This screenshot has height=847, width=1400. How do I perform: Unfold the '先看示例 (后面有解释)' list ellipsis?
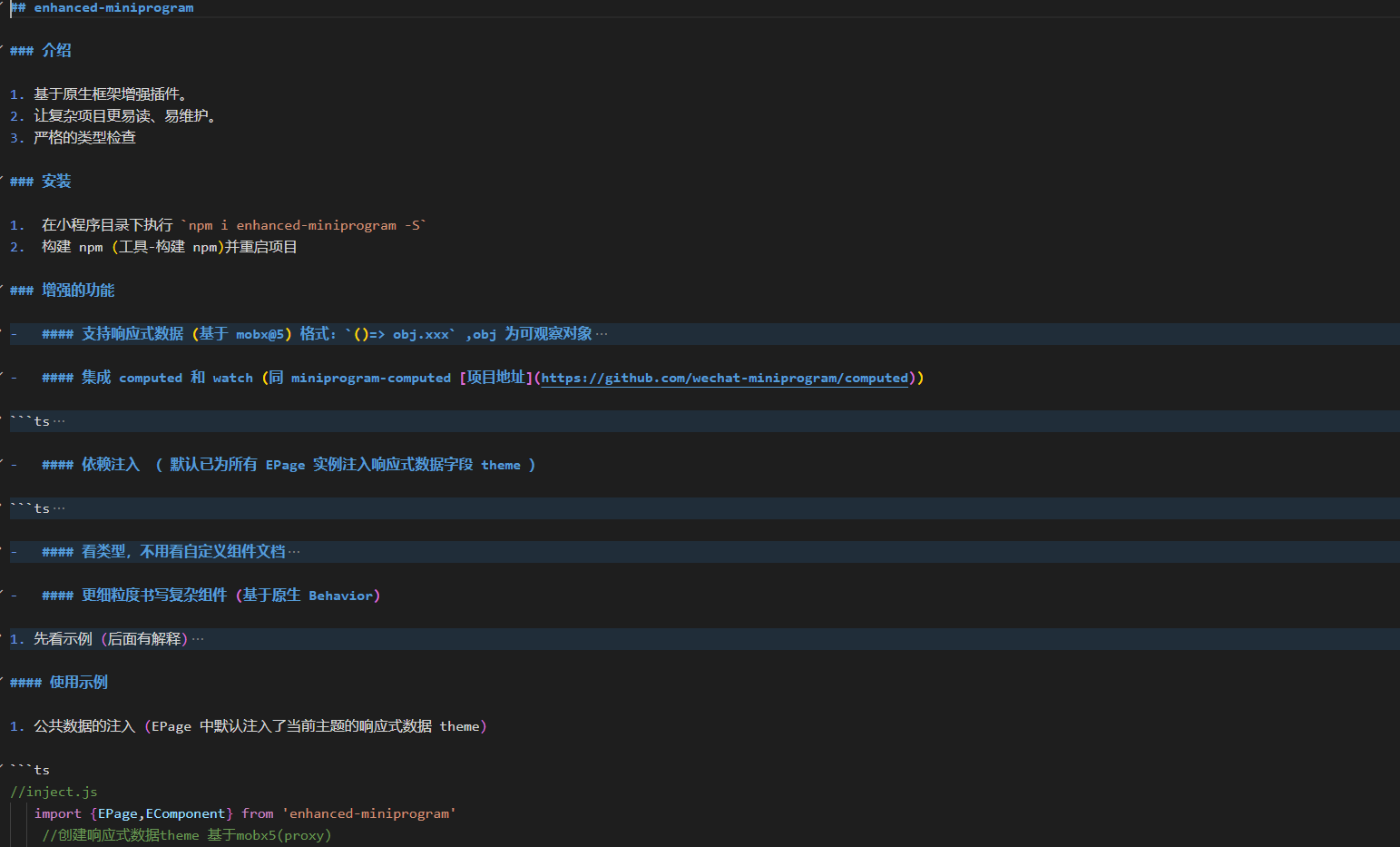click(198, 639)
